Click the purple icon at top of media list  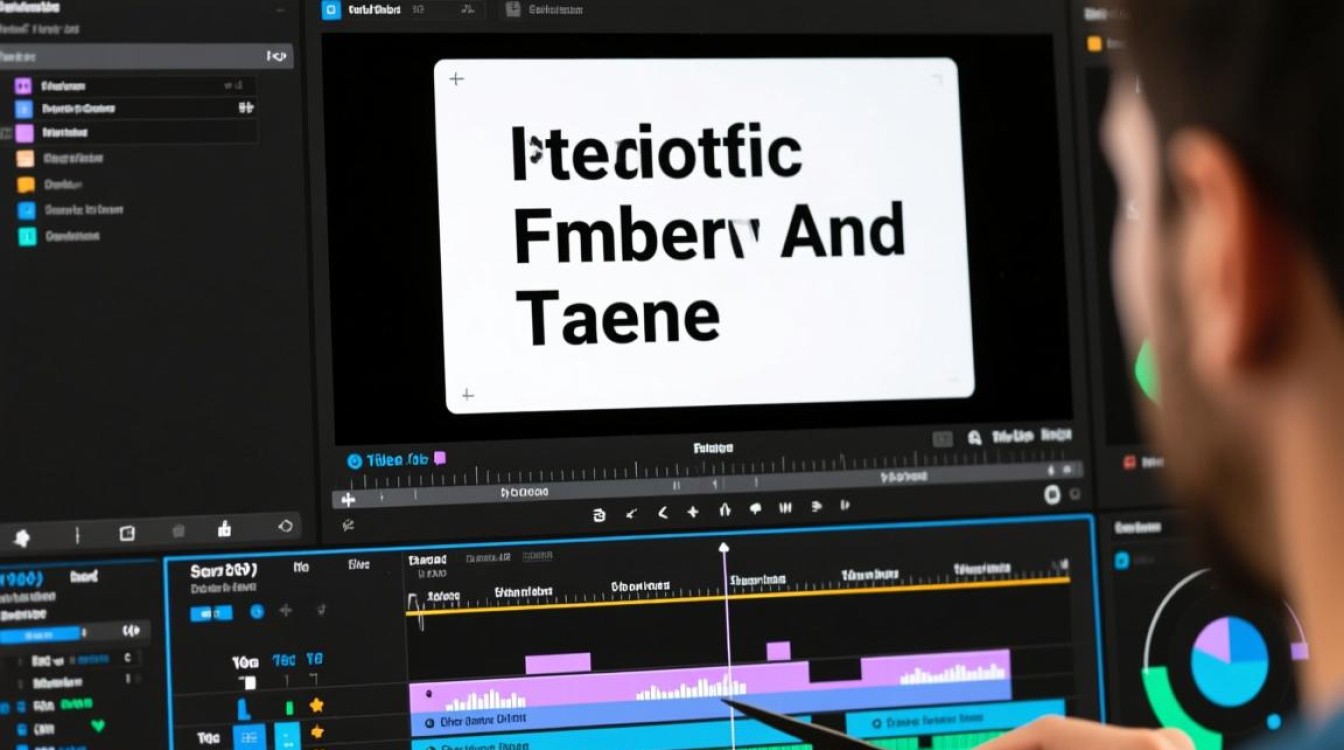(x=24, y=86)
